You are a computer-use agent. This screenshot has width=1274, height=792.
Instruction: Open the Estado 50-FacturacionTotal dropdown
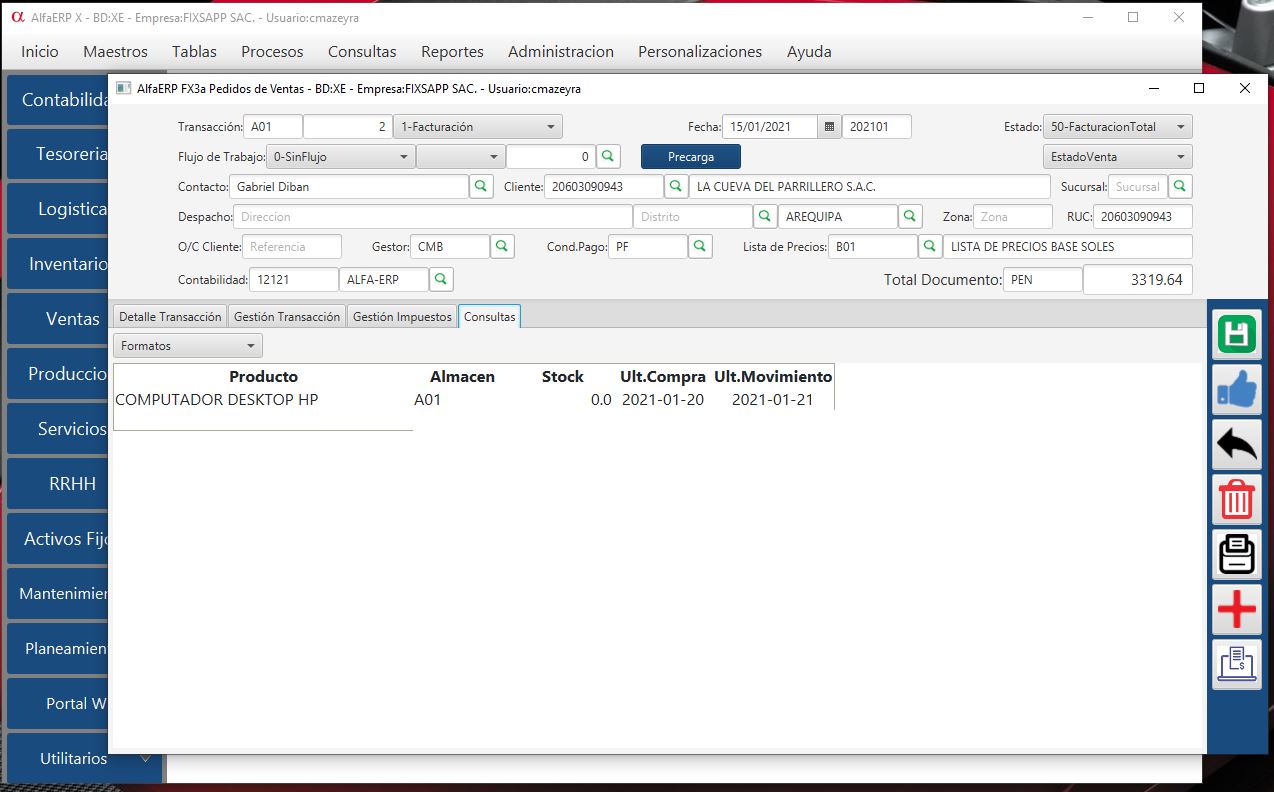(x=1117, y=127)
